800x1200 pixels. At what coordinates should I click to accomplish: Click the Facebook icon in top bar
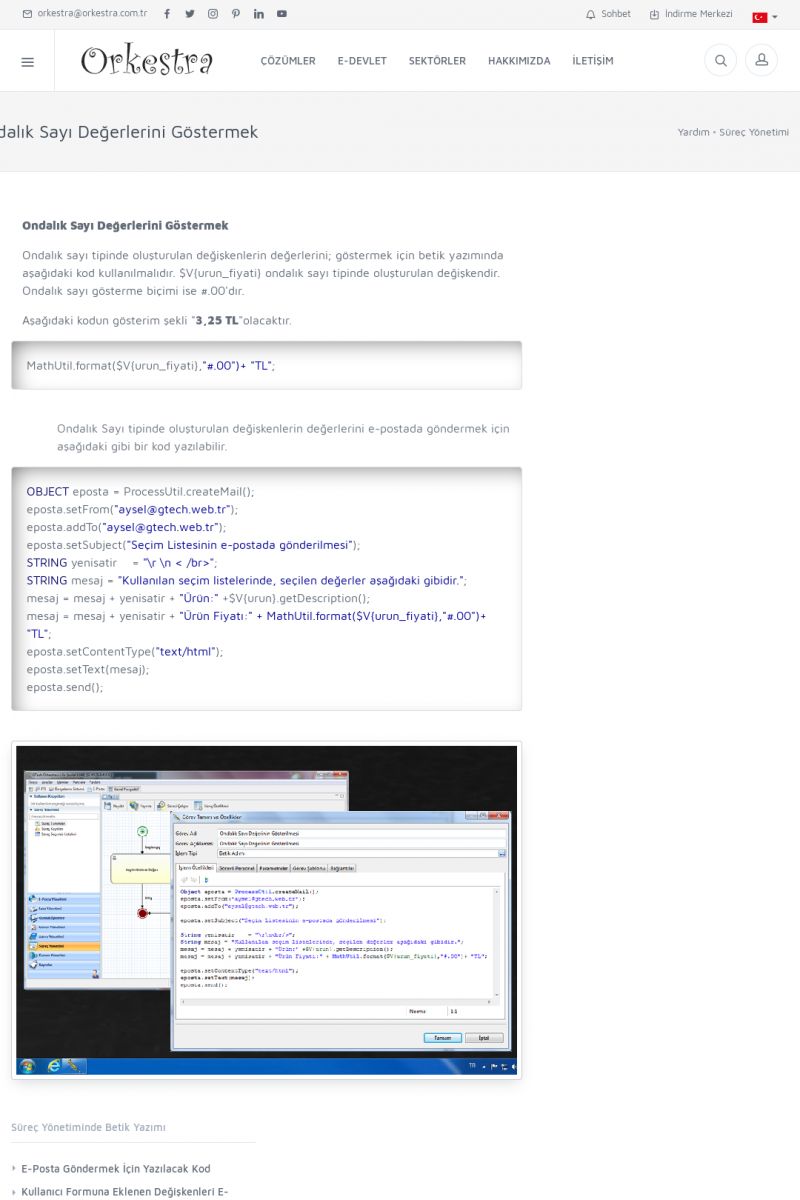click(167, 14)
